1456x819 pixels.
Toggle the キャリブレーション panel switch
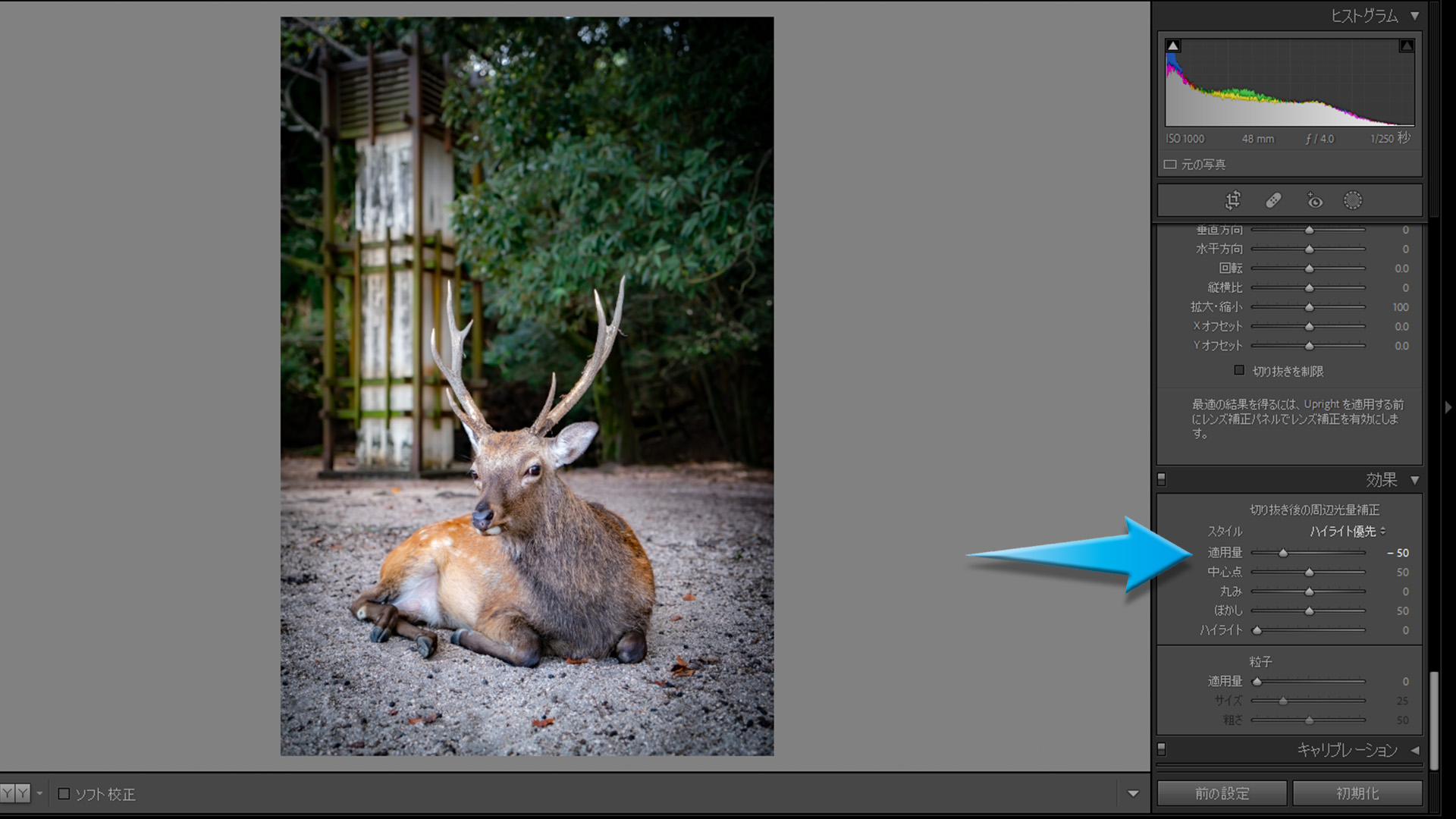[x=1161, y=749]
